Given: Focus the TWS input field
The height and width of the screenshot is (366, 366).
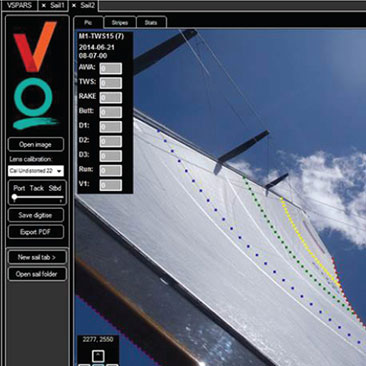Looking at the screenshot, I should (111, 83).
